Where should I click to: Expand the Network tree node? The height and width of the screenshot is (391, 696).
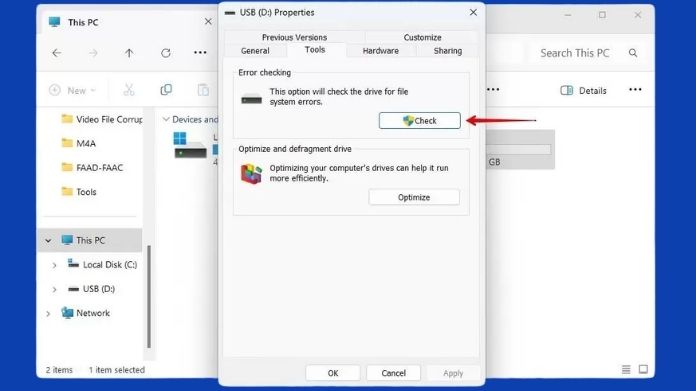tap(48, 314)
